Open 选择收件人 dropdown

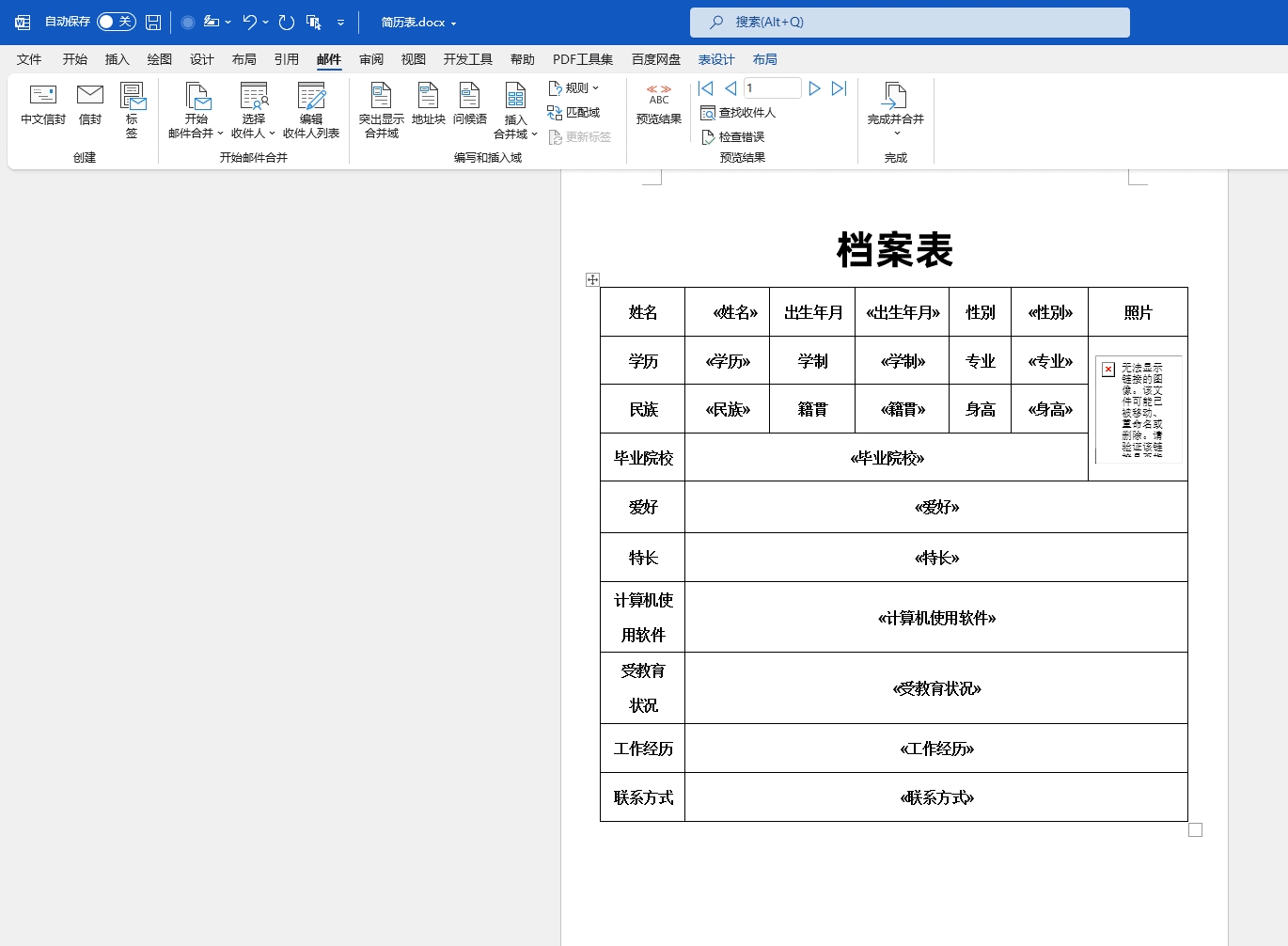254,111
